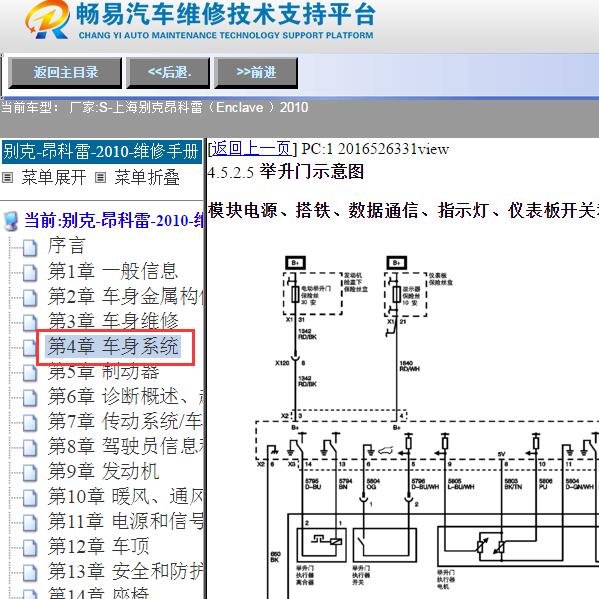Click the page icon next to 第7章 传动系统
This screenshot has height=599, width=599.
(30, 423)
